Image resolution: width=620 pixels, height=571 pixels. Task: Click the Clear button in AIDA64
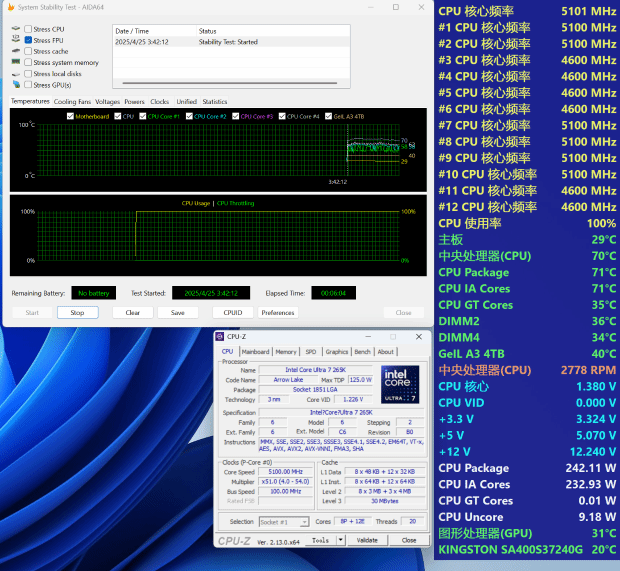133,312
